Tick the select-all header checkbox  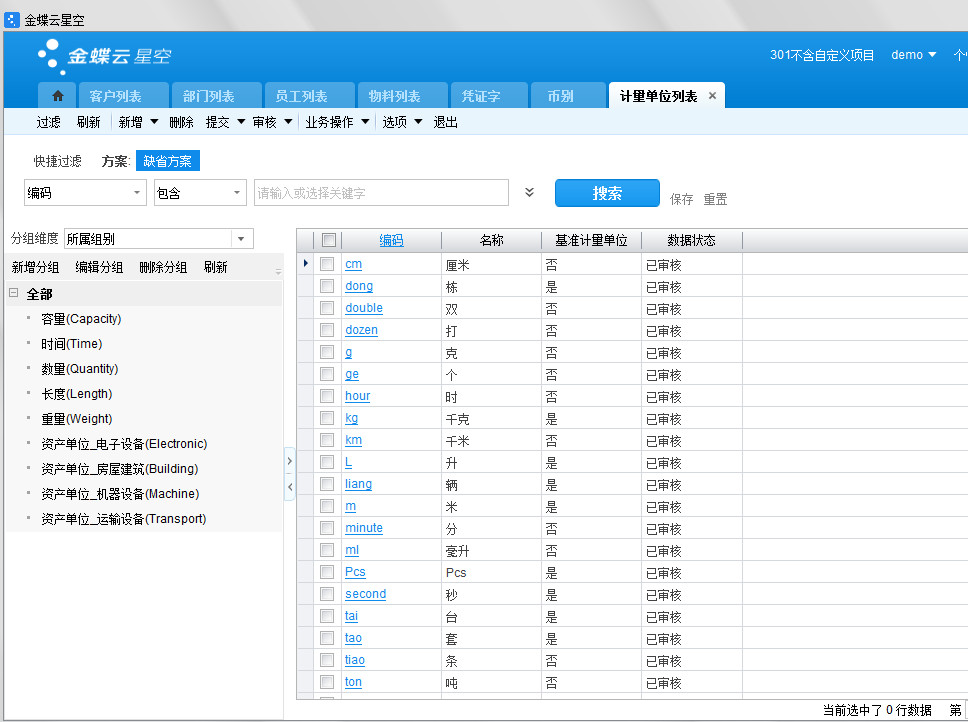pyautogui.click(x=328, y=240)
